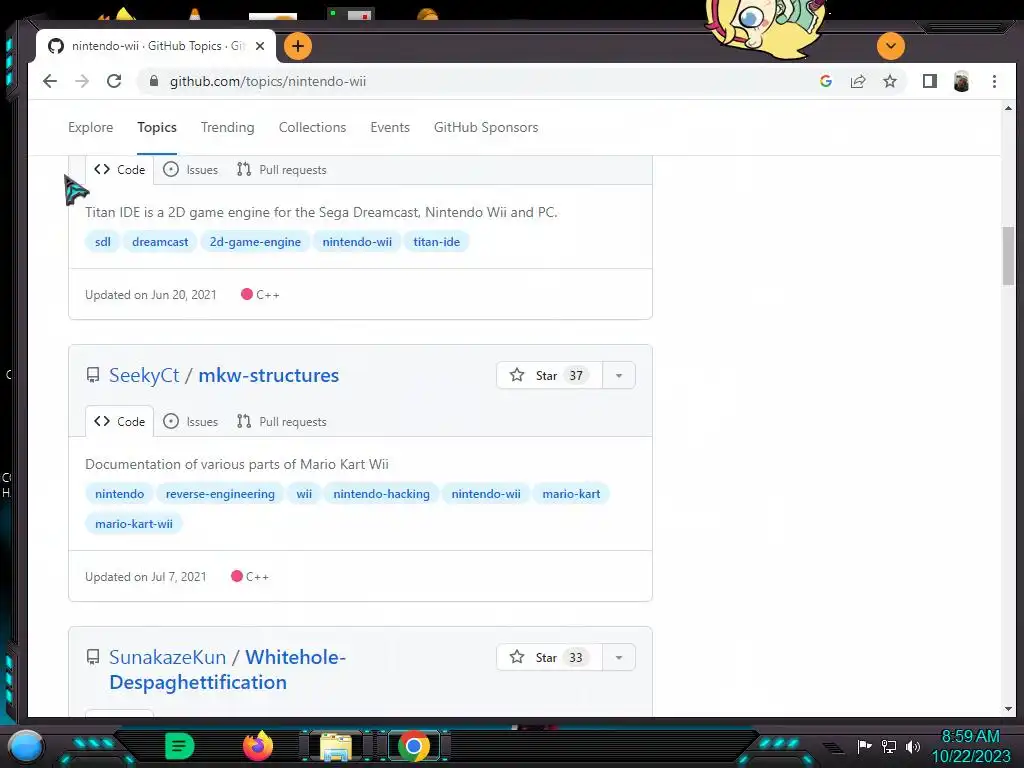The image size is (1024, 768).
Task: Open Pull requests of Titan IDE card
Action: (x=281, y=170)
